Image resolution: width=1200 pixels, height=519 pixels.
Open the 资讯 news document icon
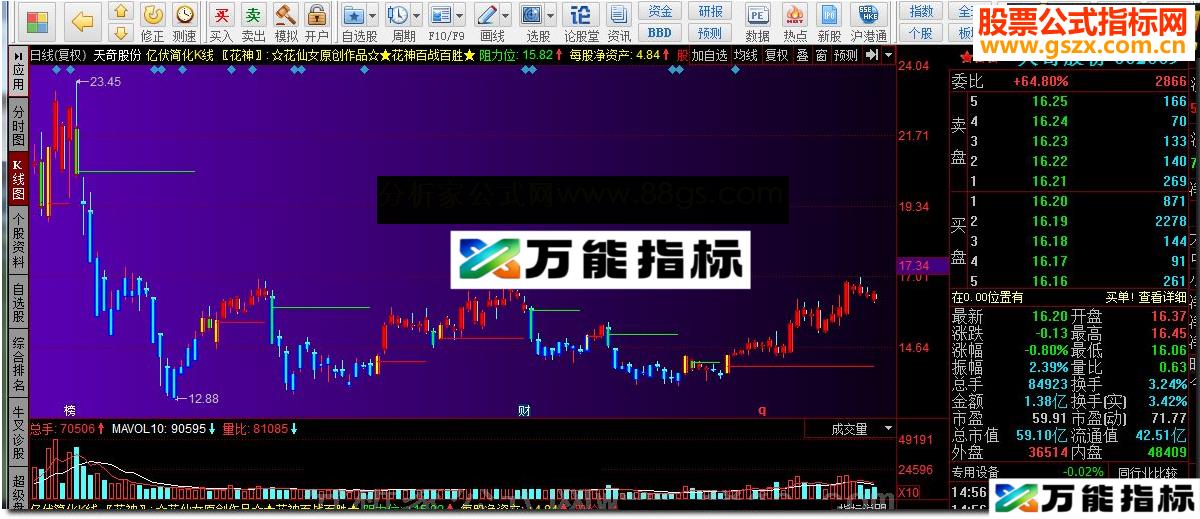tap(619, 22)
